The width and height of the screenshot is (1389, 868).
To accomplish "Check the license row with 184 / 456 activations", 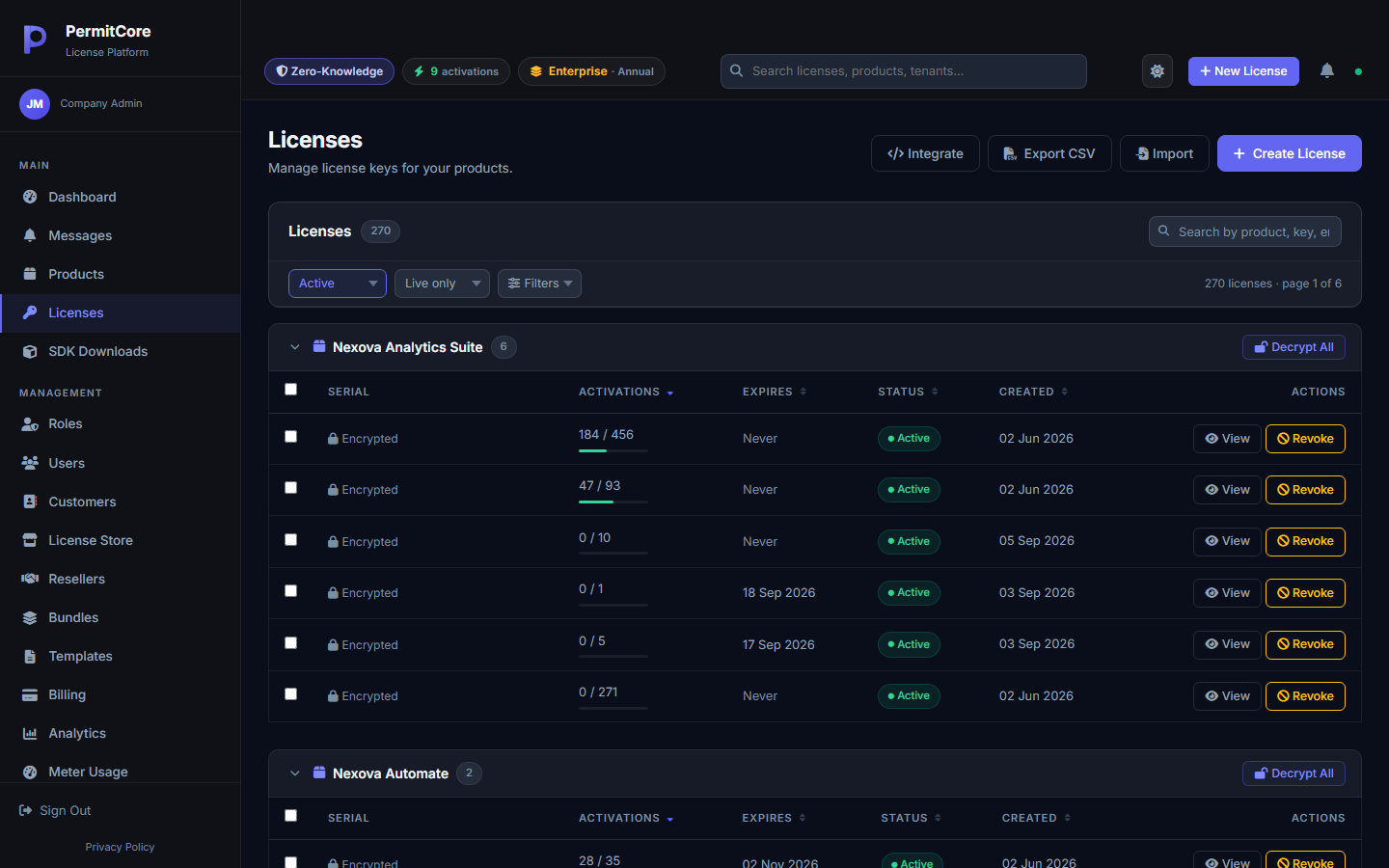I will [x=291, y=437].
